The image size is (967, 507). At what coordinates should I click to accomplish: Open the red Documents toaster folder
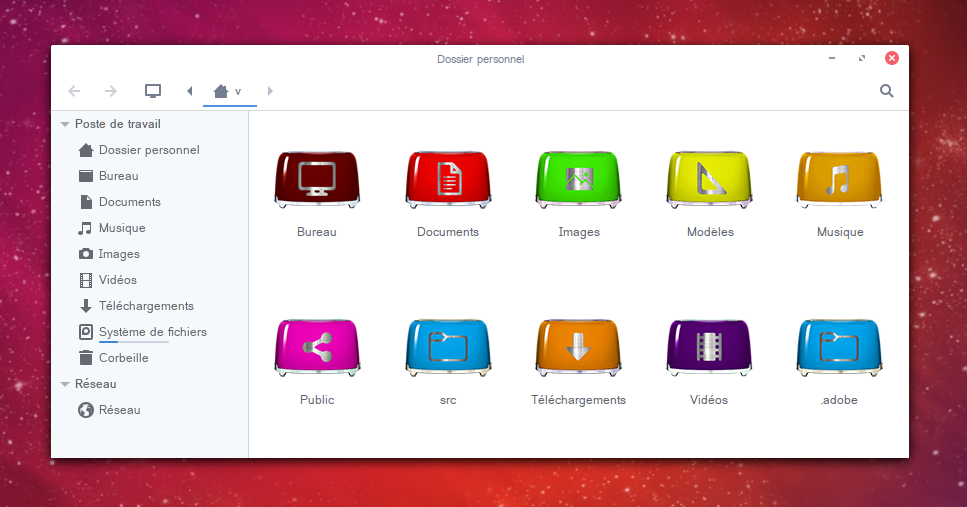click(x=448, y=179)
